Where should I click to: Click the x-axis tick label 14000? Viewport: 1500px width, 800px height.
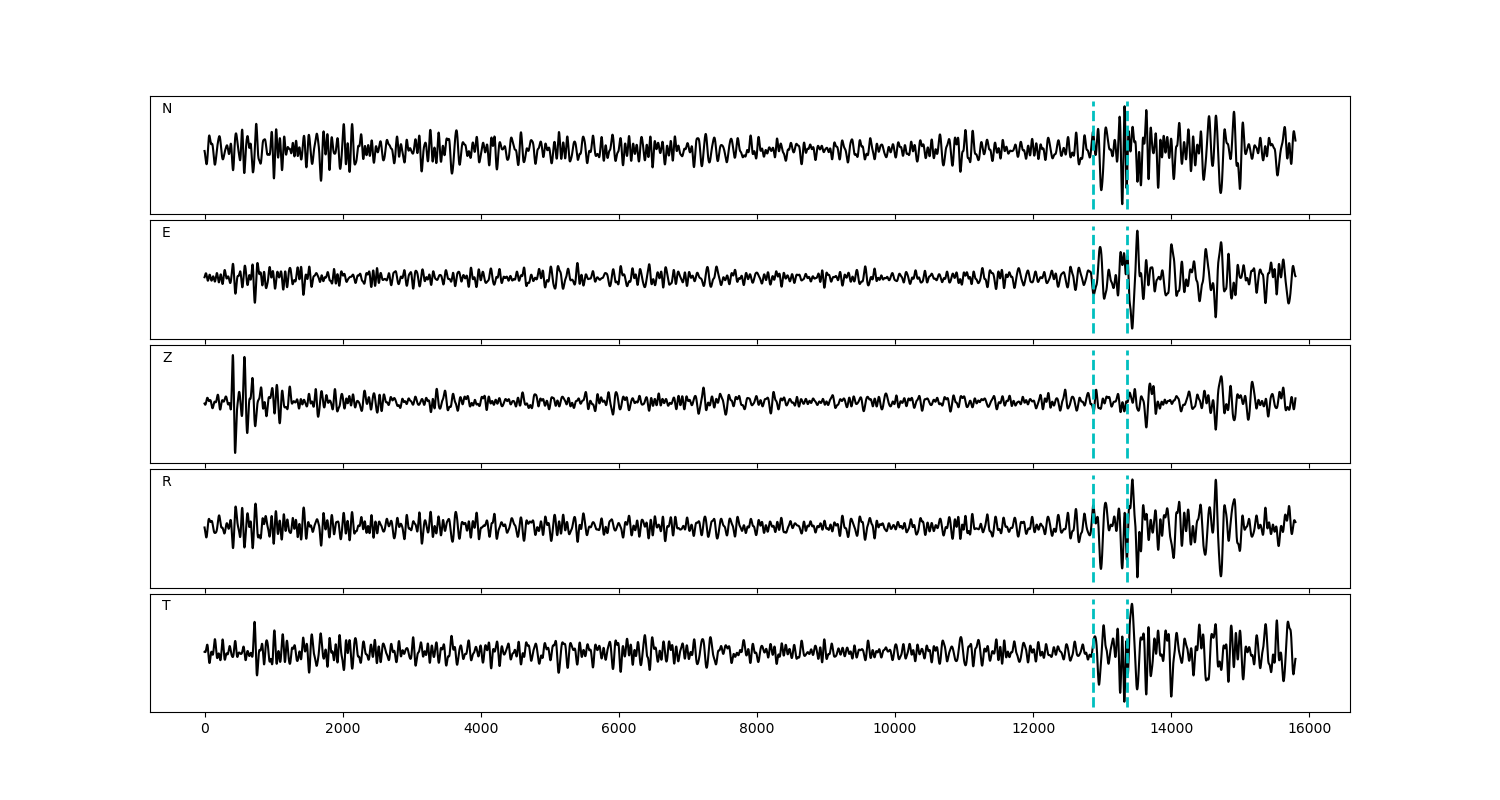(x=1171, y=730)
